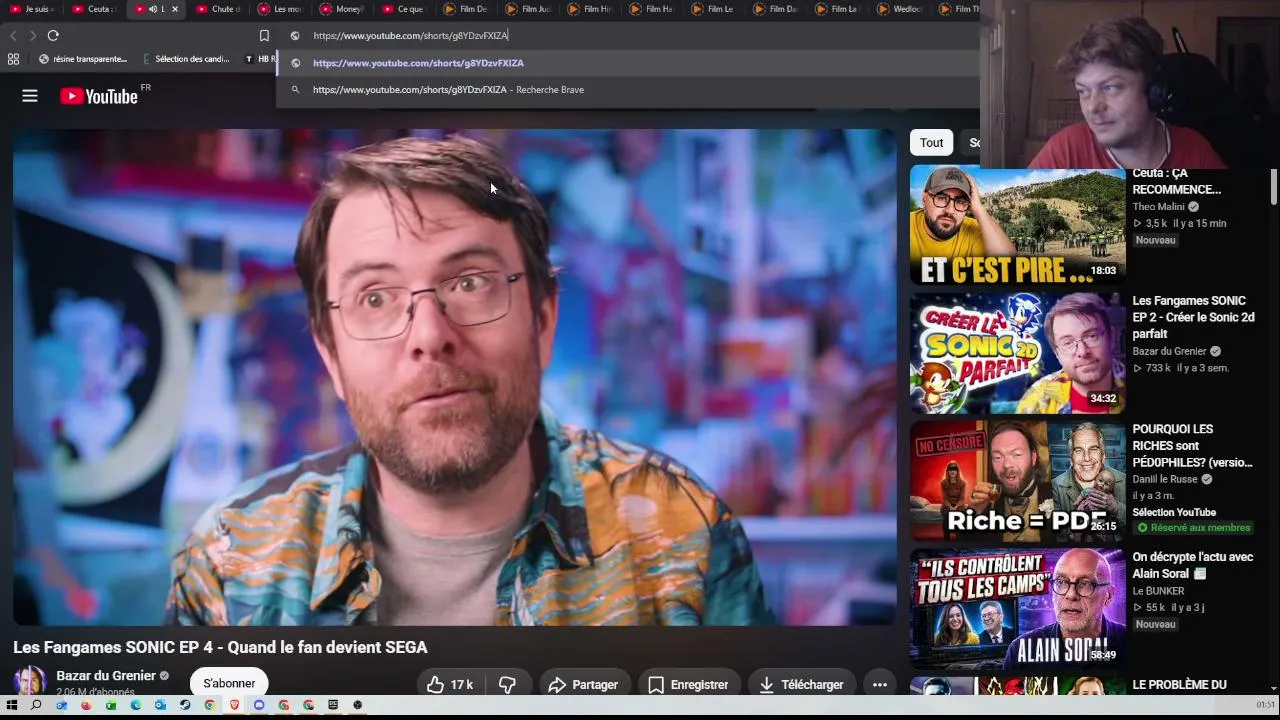Screen dimensions: 1280x720
Task: Choose the 'Recherche Brave' search suggestion
Action: 628,90
